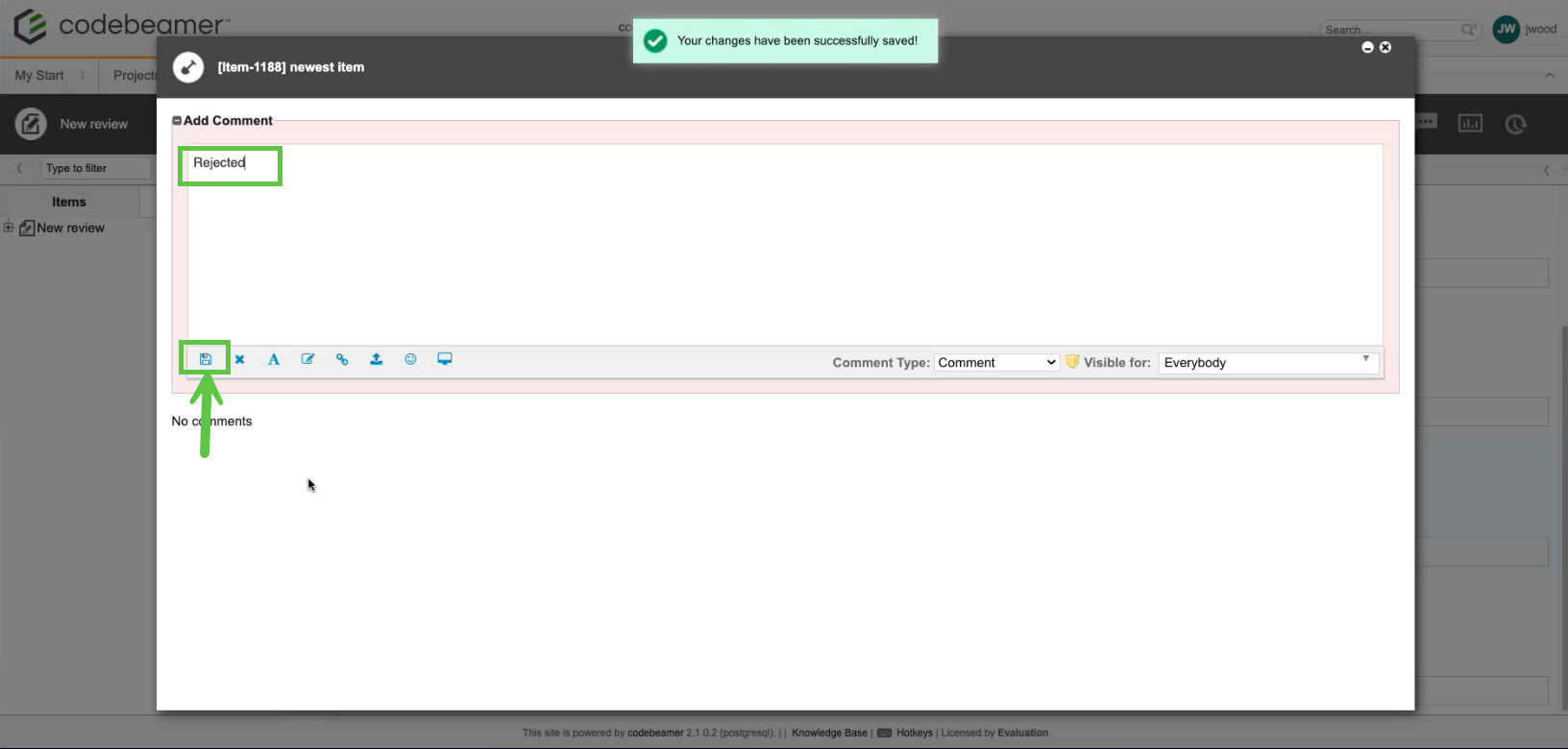Open the Hotkeys footer link

click(x=914, y=733)
